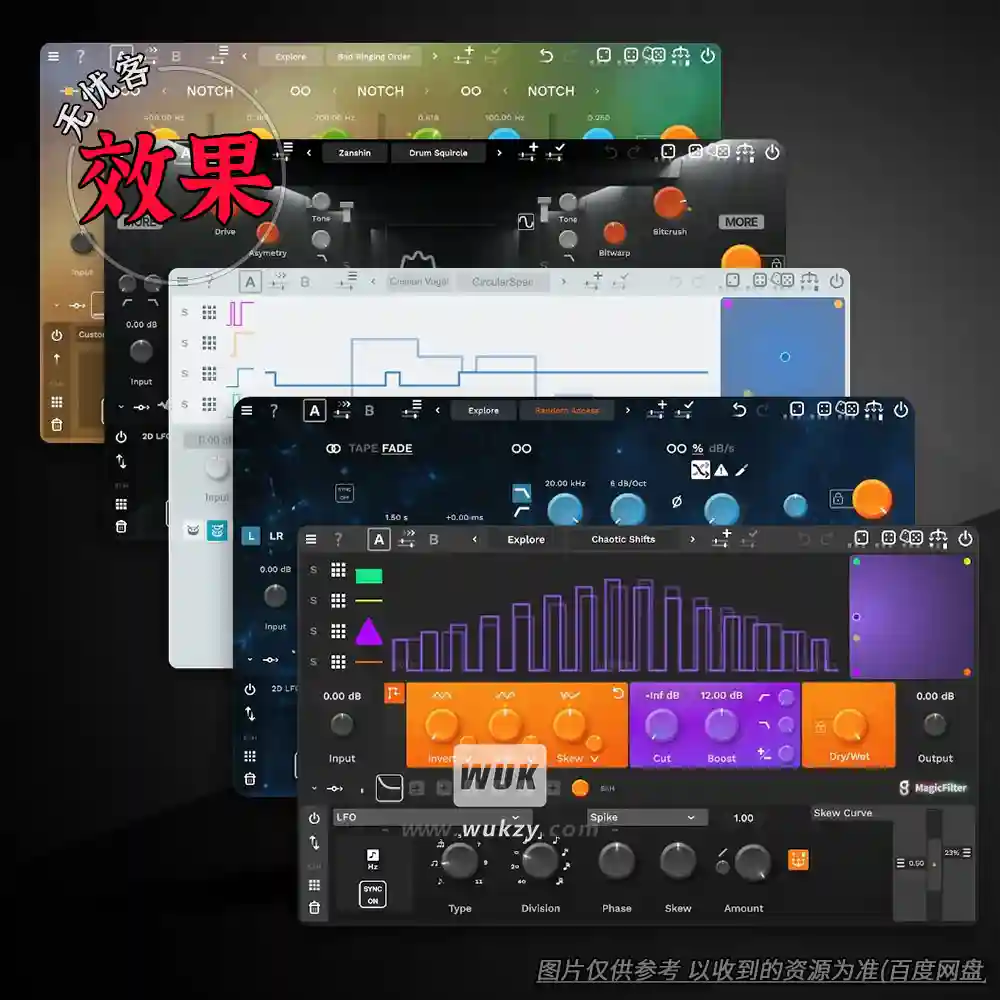Toggle the LFO power button in modulator sidebar

coord(314,818)
